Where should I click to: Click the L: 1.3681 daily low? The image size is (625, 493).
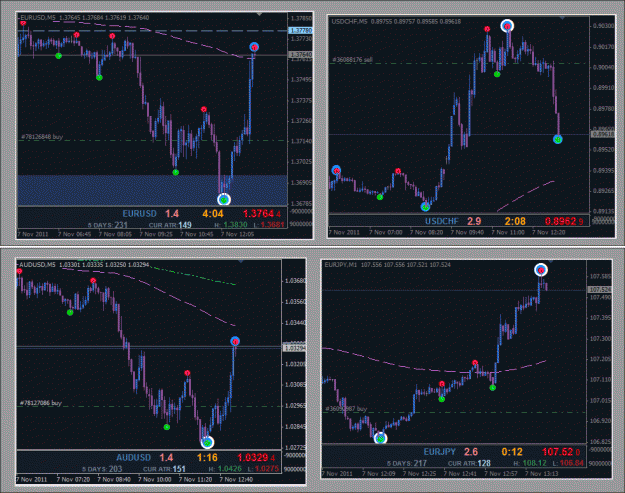269,225
